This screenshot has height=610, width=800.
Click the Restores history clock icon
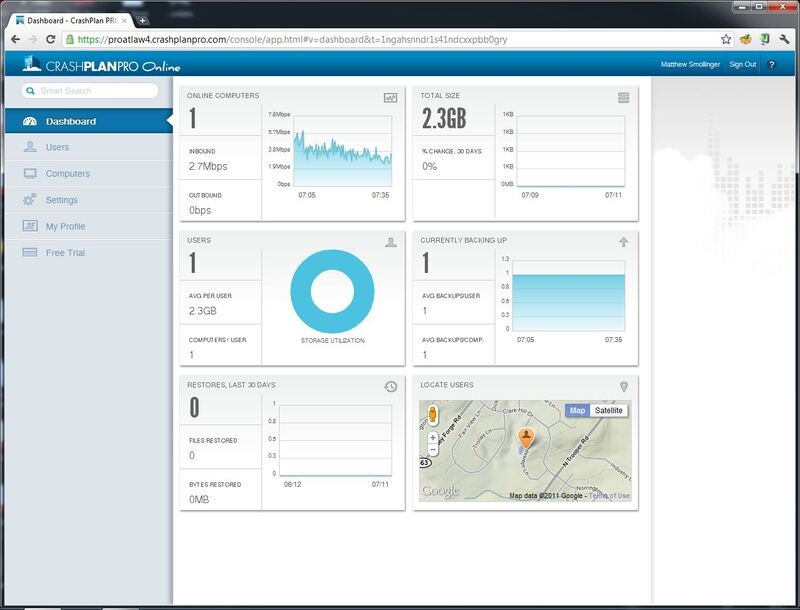390,386
